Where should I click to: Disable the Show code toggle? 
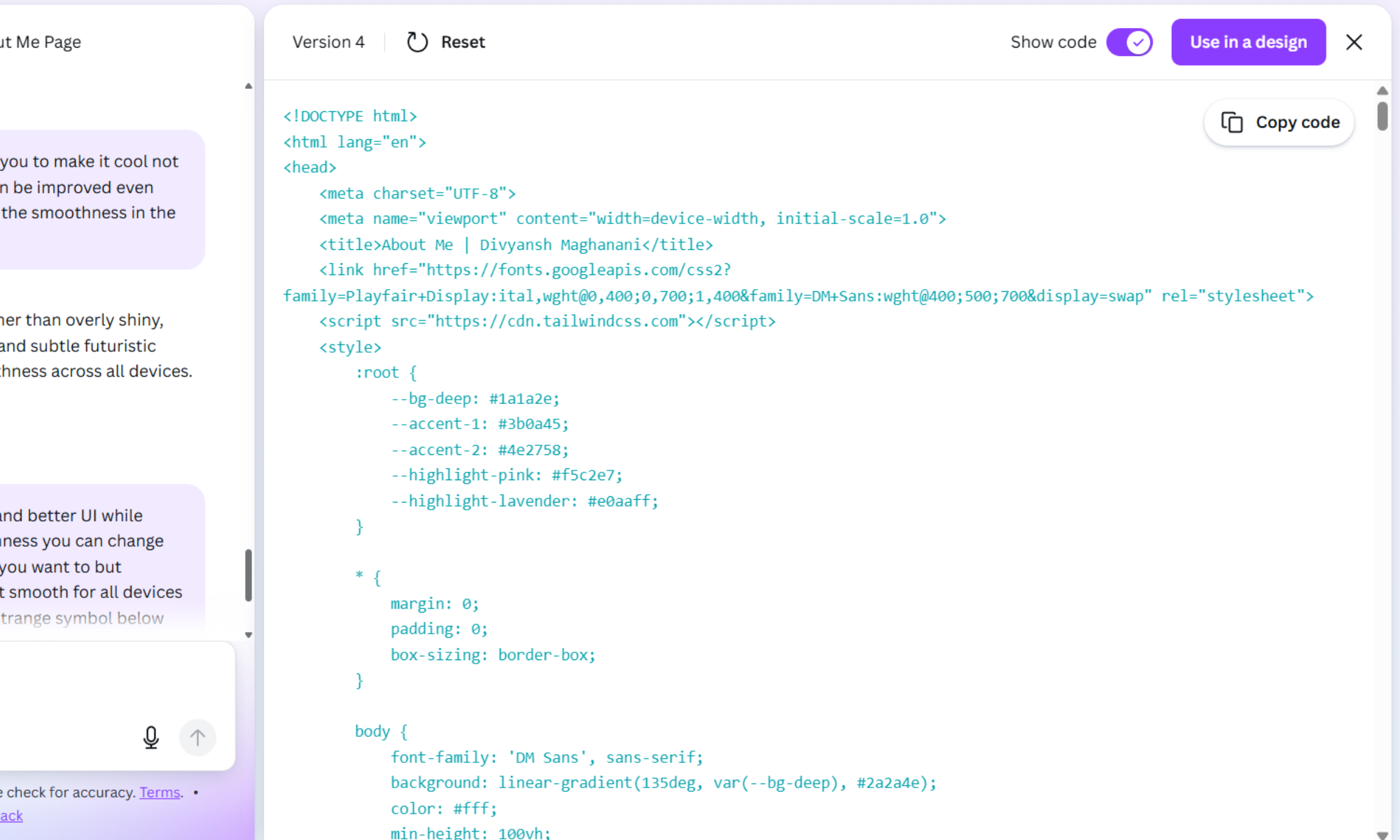pyautogui.click(x=1128, y=42)
